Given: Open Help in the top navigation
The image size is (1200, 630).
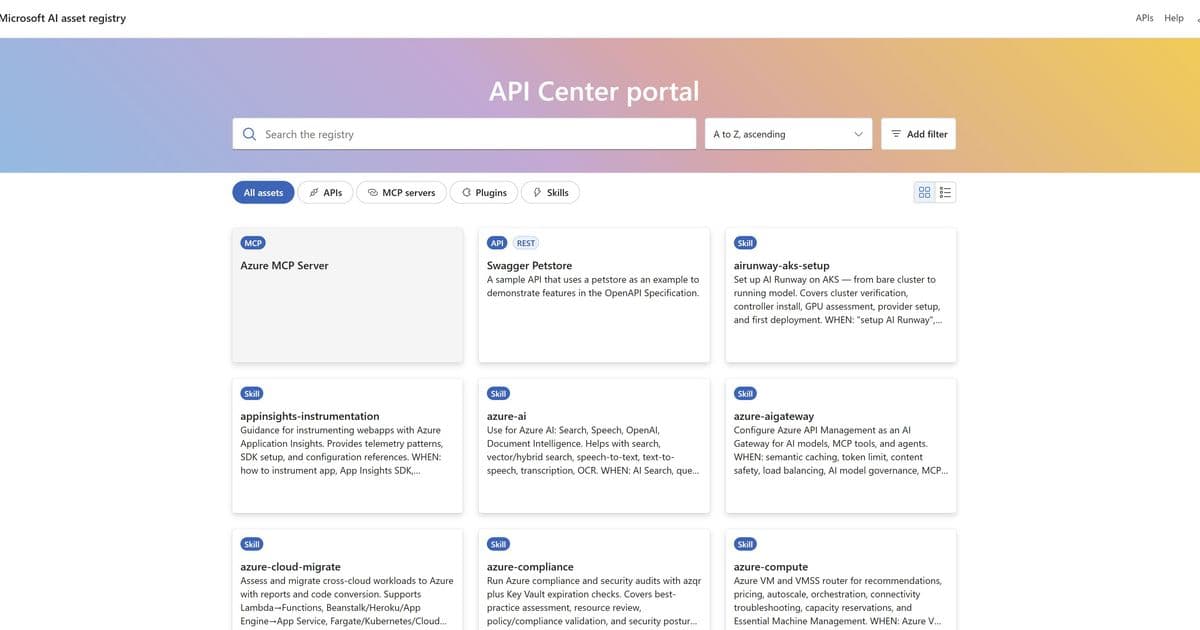Looking at the screenshot, I should click(1174, 18).
